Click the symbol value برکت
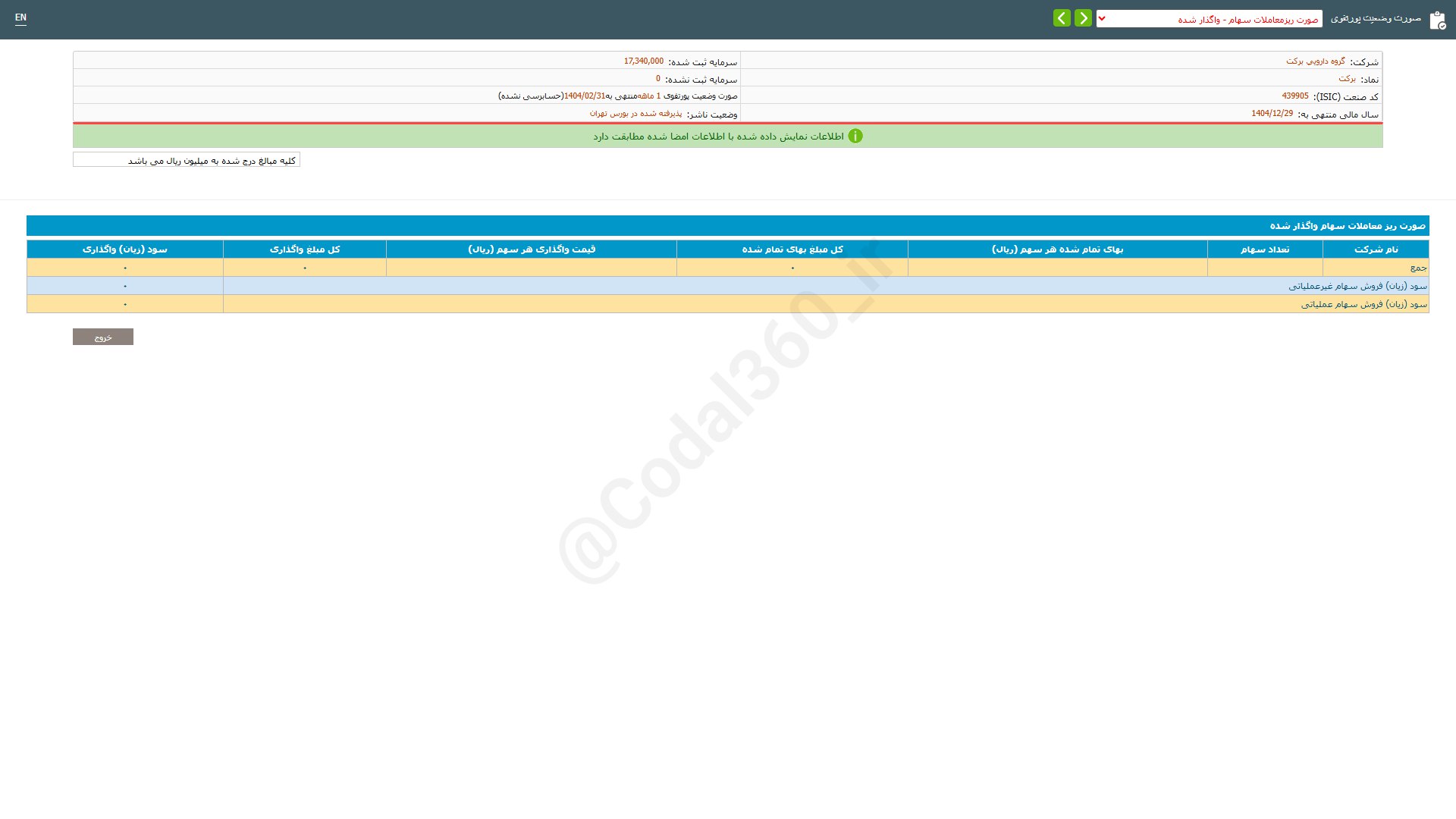1456x819 pixels. 1346,79
